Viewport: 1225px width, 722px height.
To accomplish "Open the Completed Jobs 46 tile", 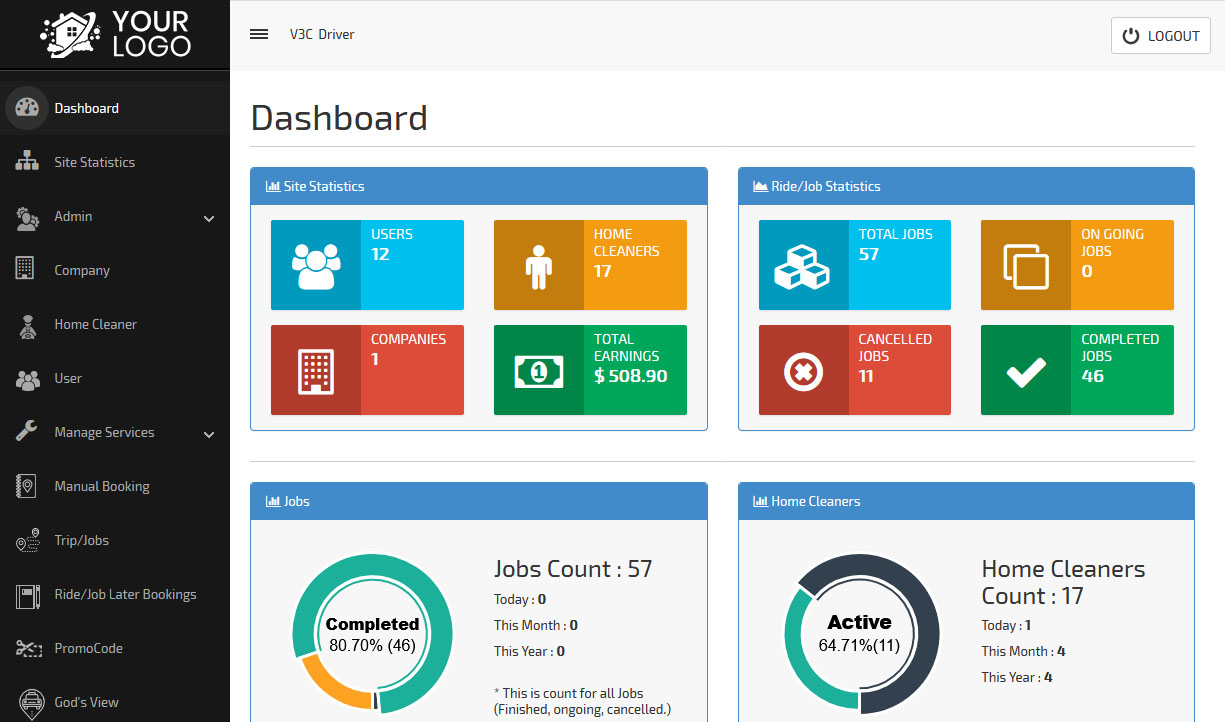I will (1077, 370).
